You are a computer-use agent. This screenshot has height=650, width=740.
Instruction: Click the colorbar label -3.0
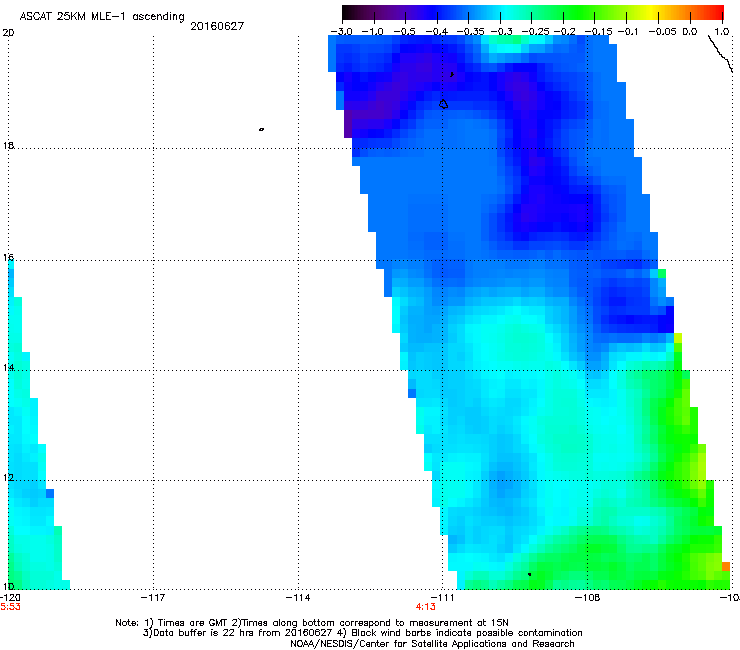point(341,32)
